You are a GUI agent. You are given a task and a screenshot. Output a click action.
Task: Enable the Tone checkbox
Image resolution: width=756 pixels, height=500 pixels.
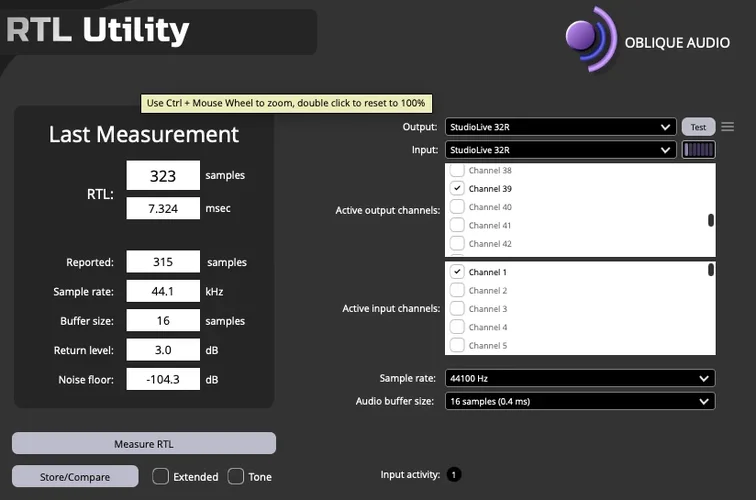[236, 476]
